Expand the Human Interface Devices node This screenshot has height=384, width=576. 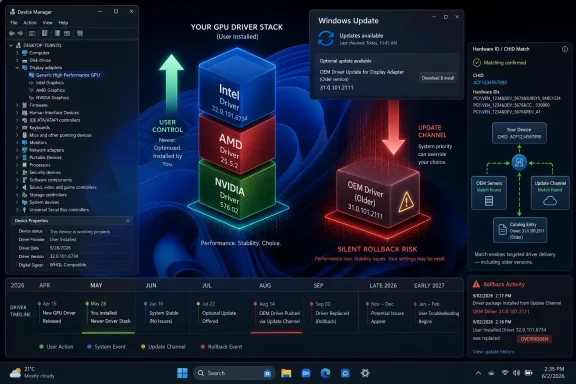pyautogui.click(x=17, y=112)
